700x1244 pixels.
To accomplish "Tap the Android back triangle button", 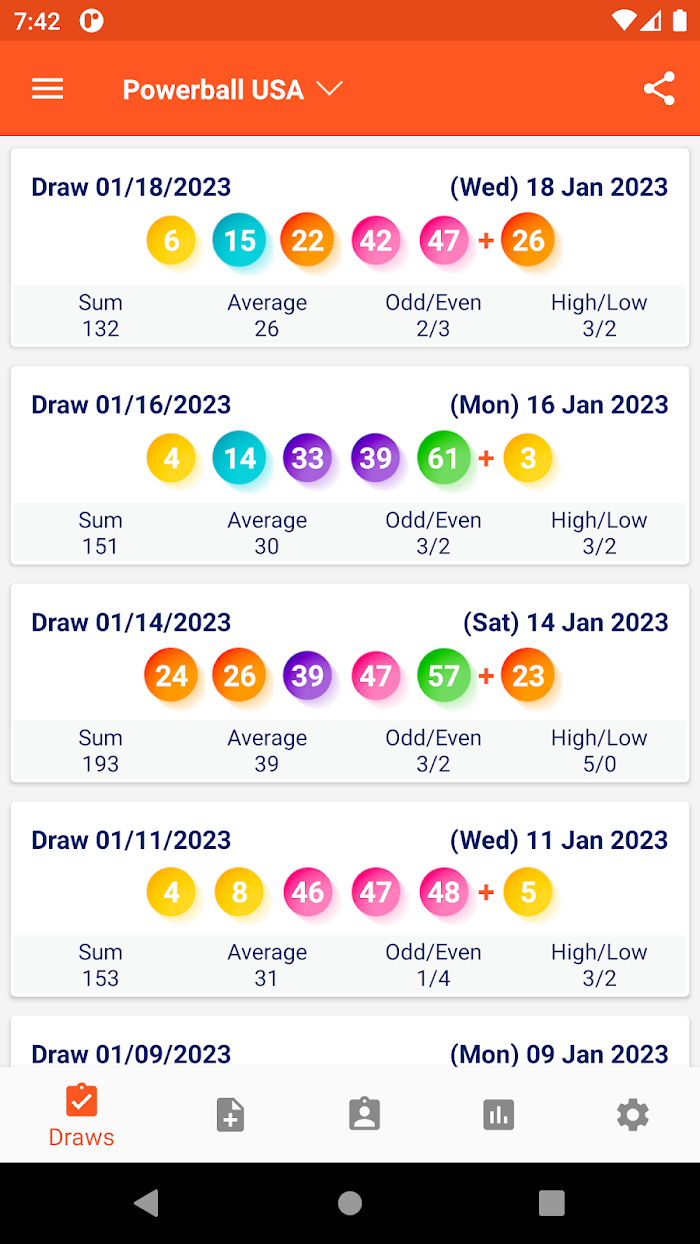I will pos(147,1202).
